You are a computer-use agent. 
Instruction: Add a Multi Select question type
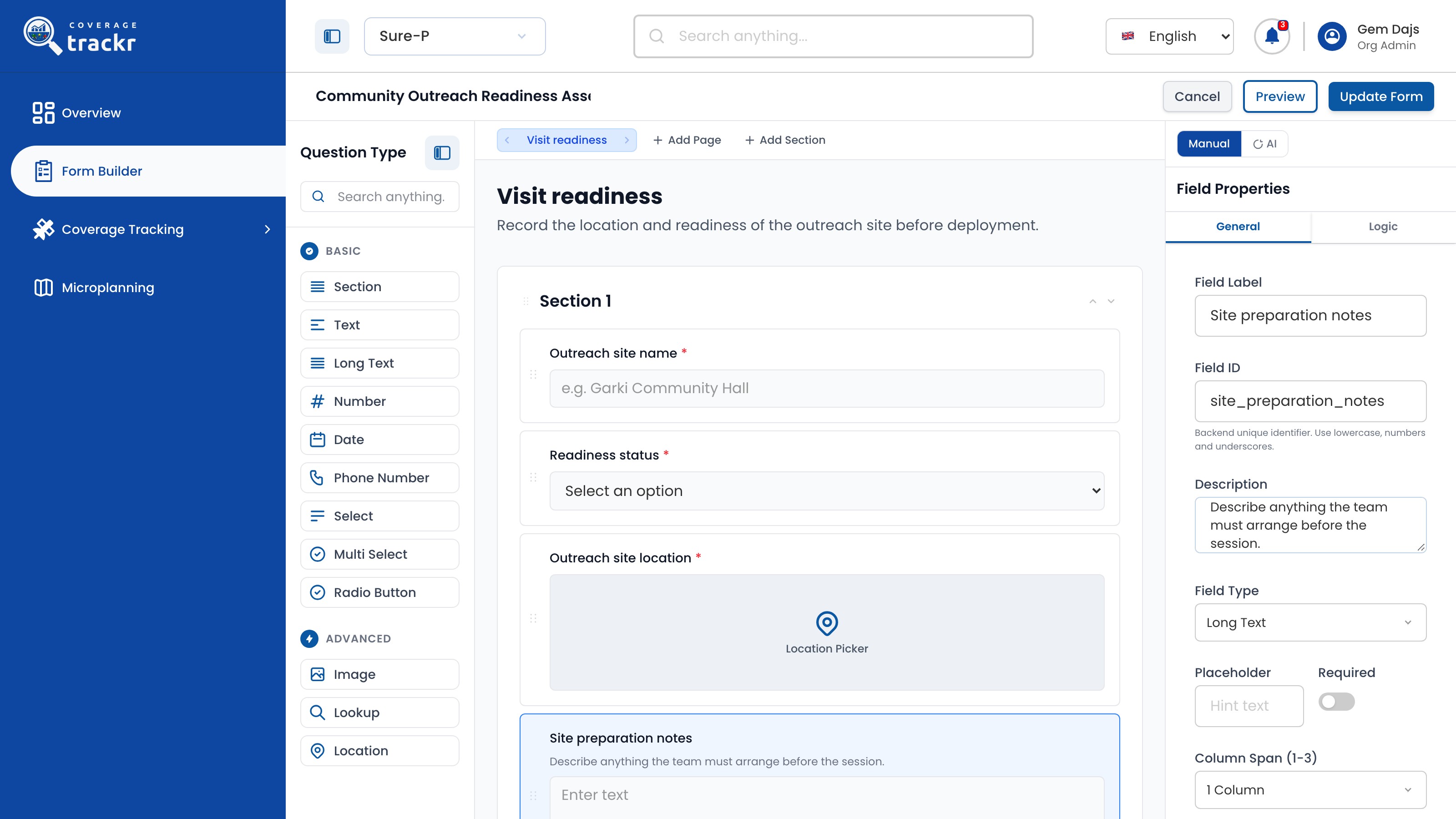point(380,555)
